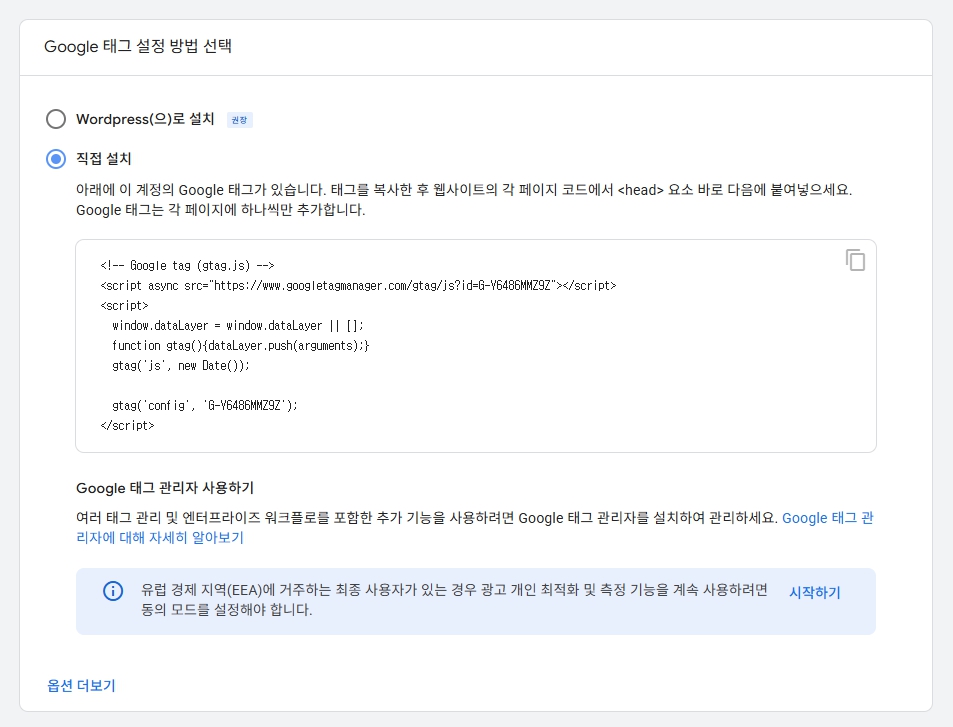Click the Google tag (gtag.js) comment line
The image size is (953, 727).
187,266
